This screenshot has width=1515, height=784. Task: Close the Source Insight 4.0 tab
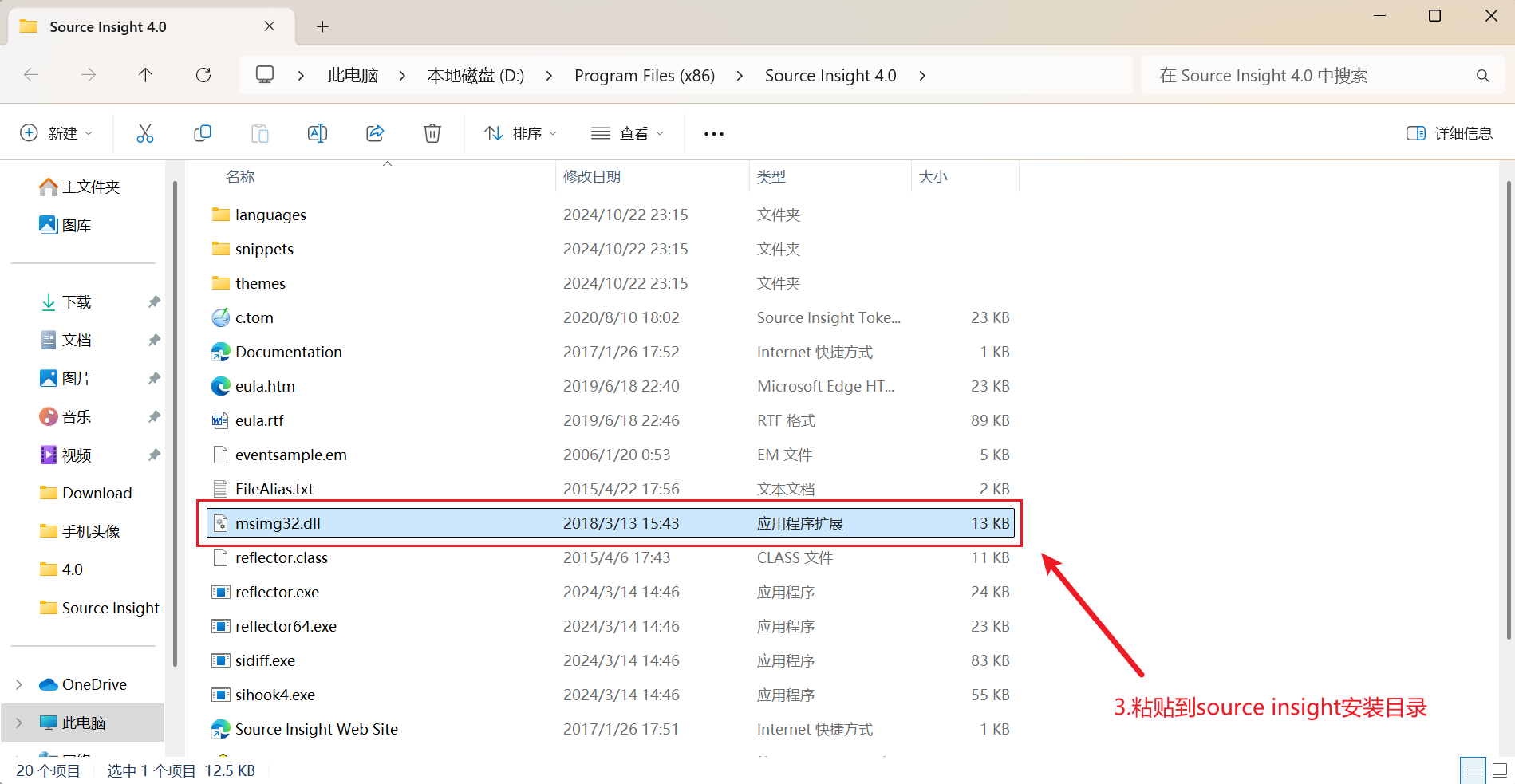tap(270, 26)
